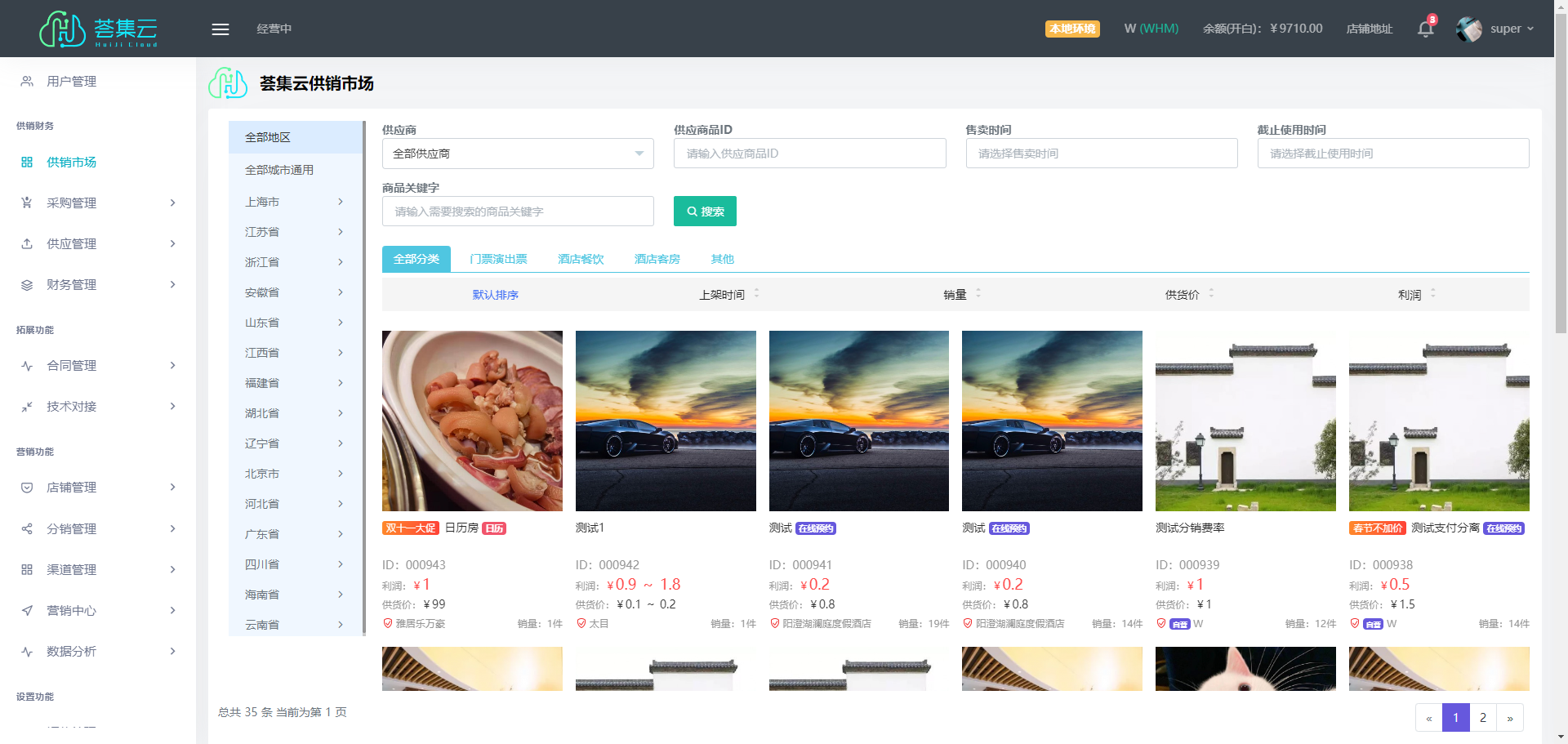
Task: Click the 本地环境 badge
Action: pyautogui.click(x=1072, y=29)
